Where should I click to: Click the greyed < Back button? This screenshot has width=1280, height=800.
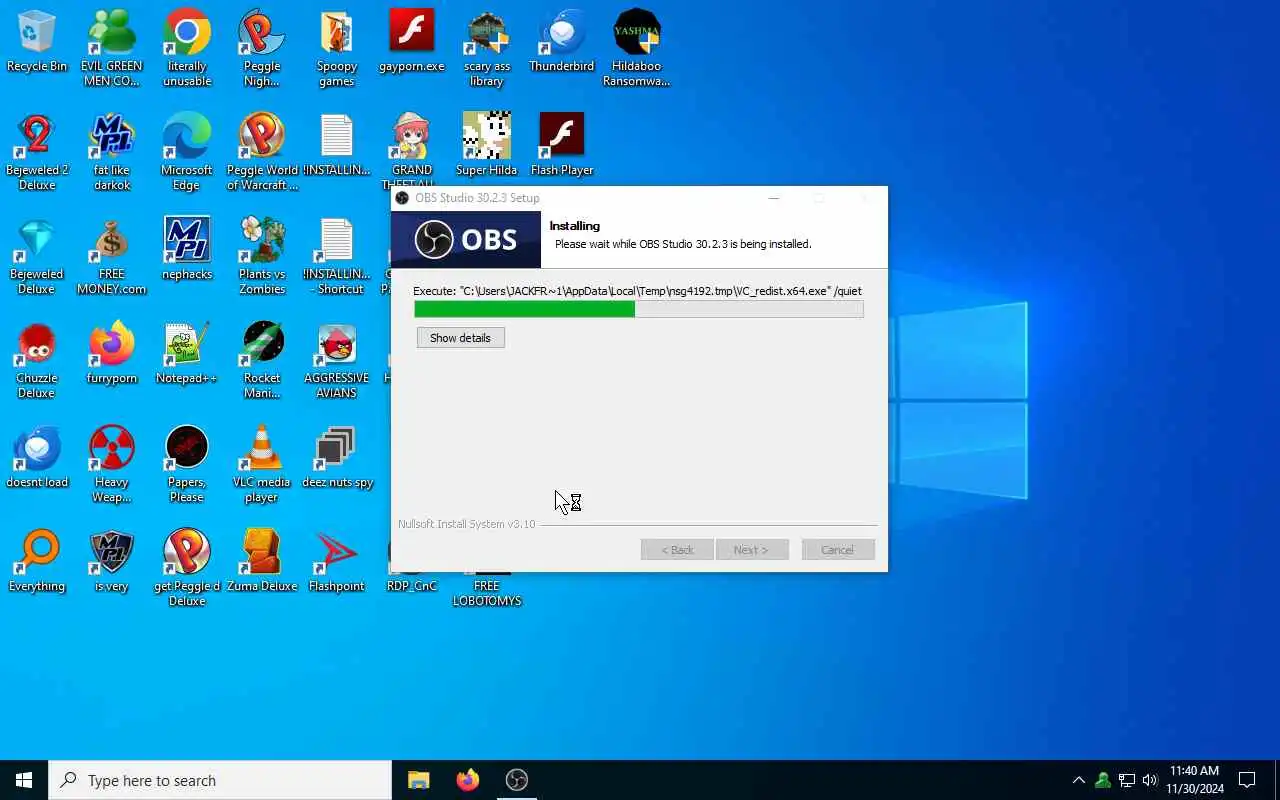point(677,550)
